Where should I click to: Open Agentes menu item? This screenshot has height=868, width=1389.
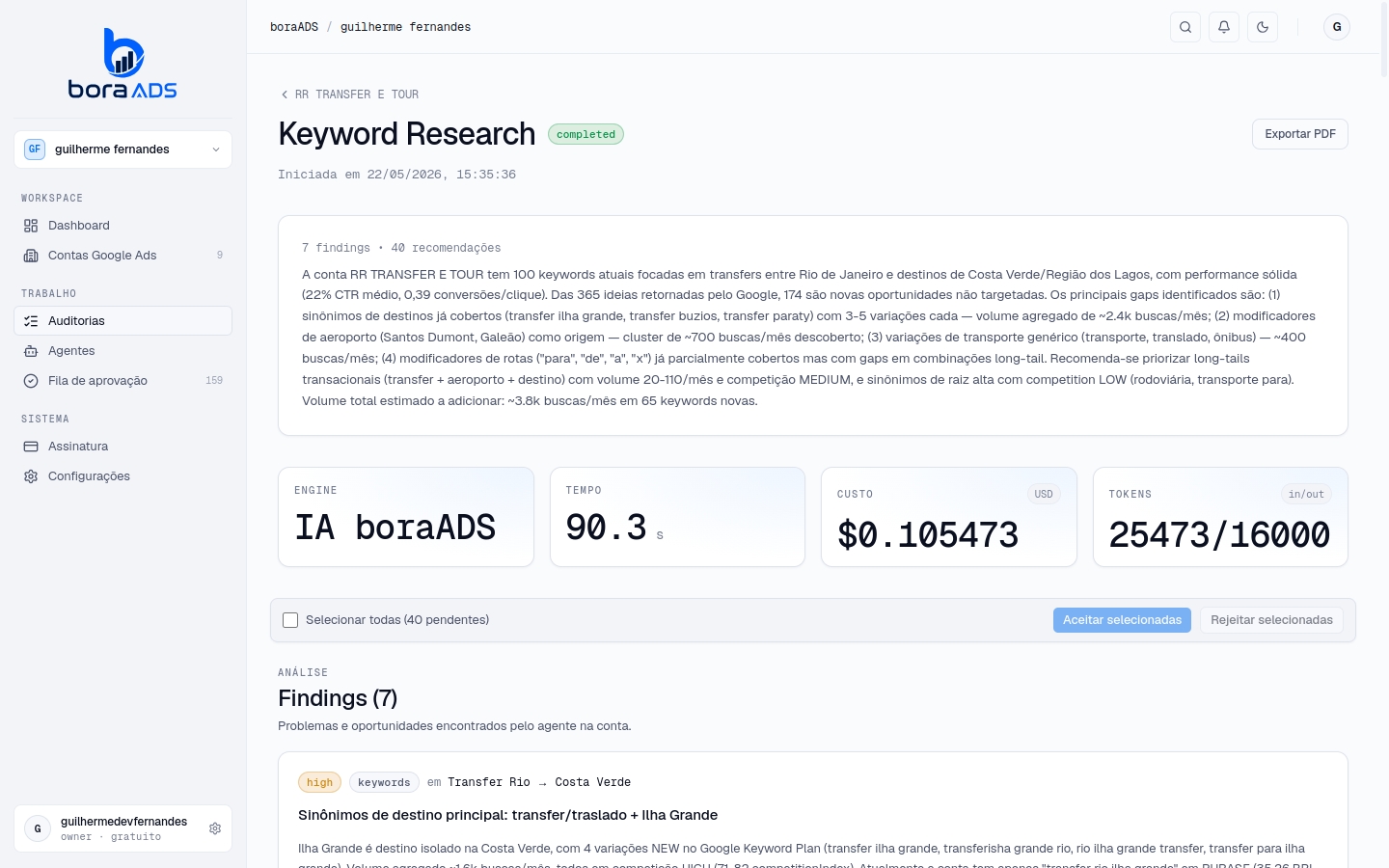(x=123, y=351)
